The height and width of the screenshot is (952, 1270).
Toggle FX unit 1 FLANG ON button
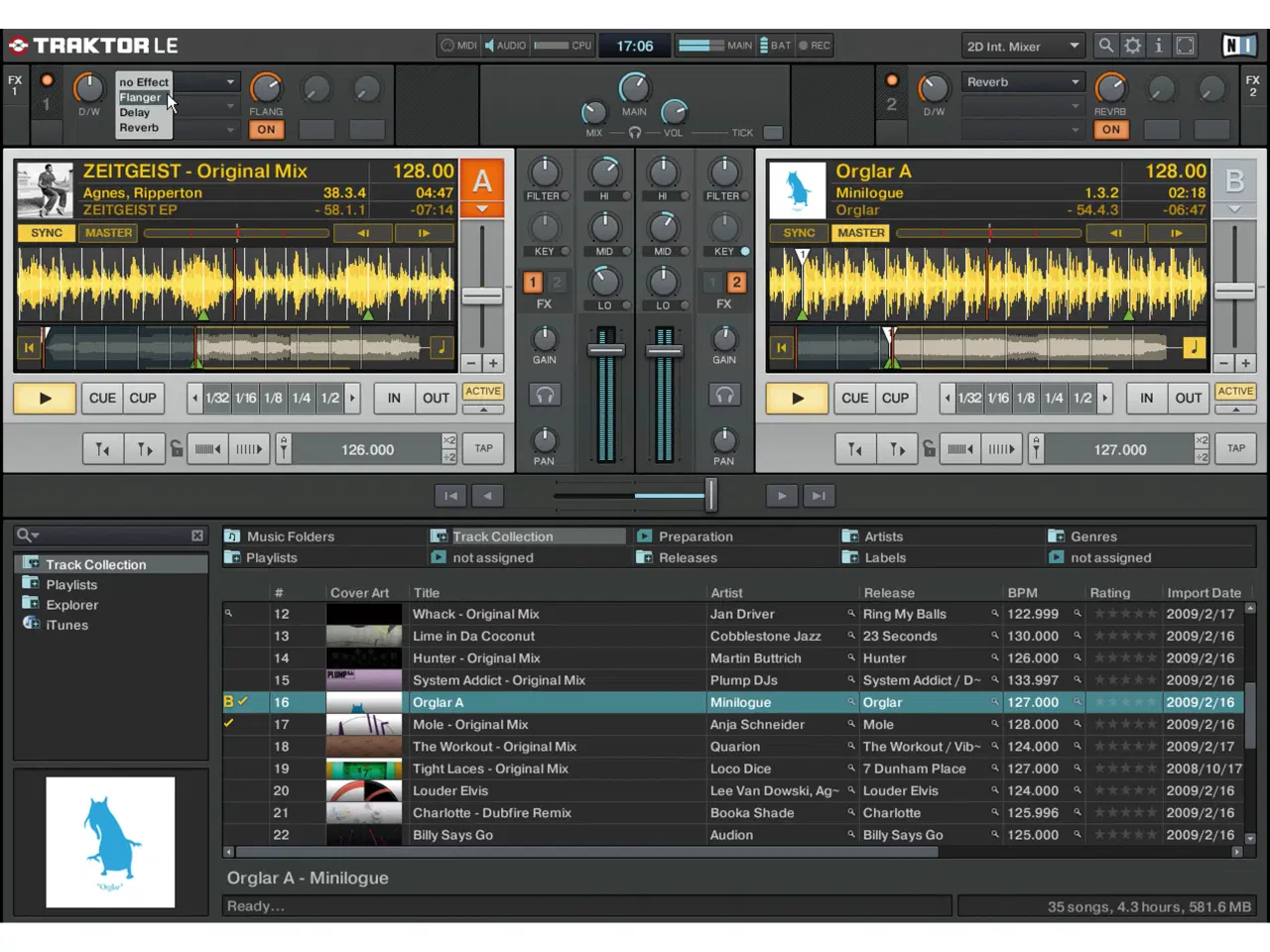[266, 130]
